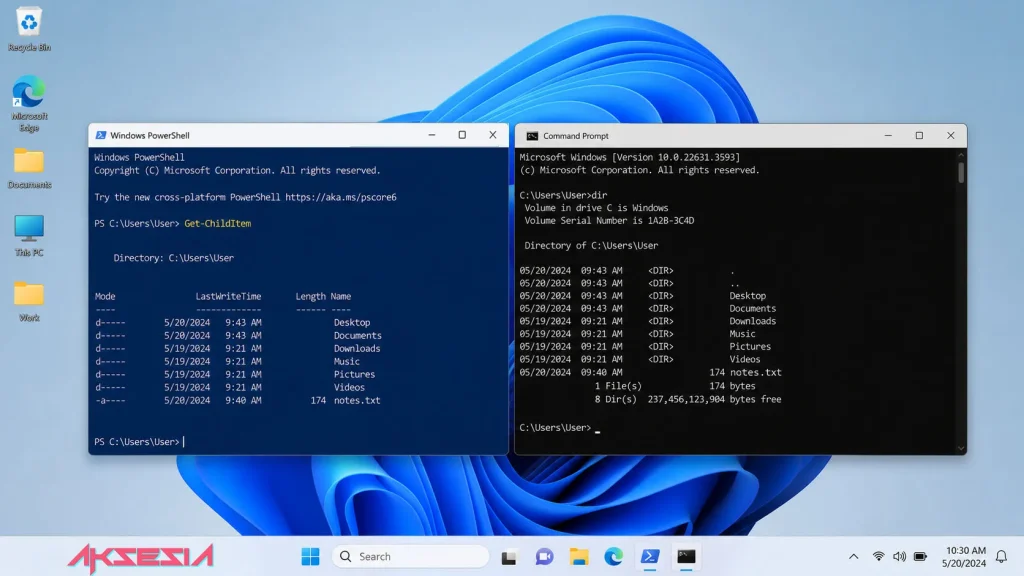The height and width of the screenshot is (576, 1024).
Task: Open the Windows Start menu
Action: 310,556
